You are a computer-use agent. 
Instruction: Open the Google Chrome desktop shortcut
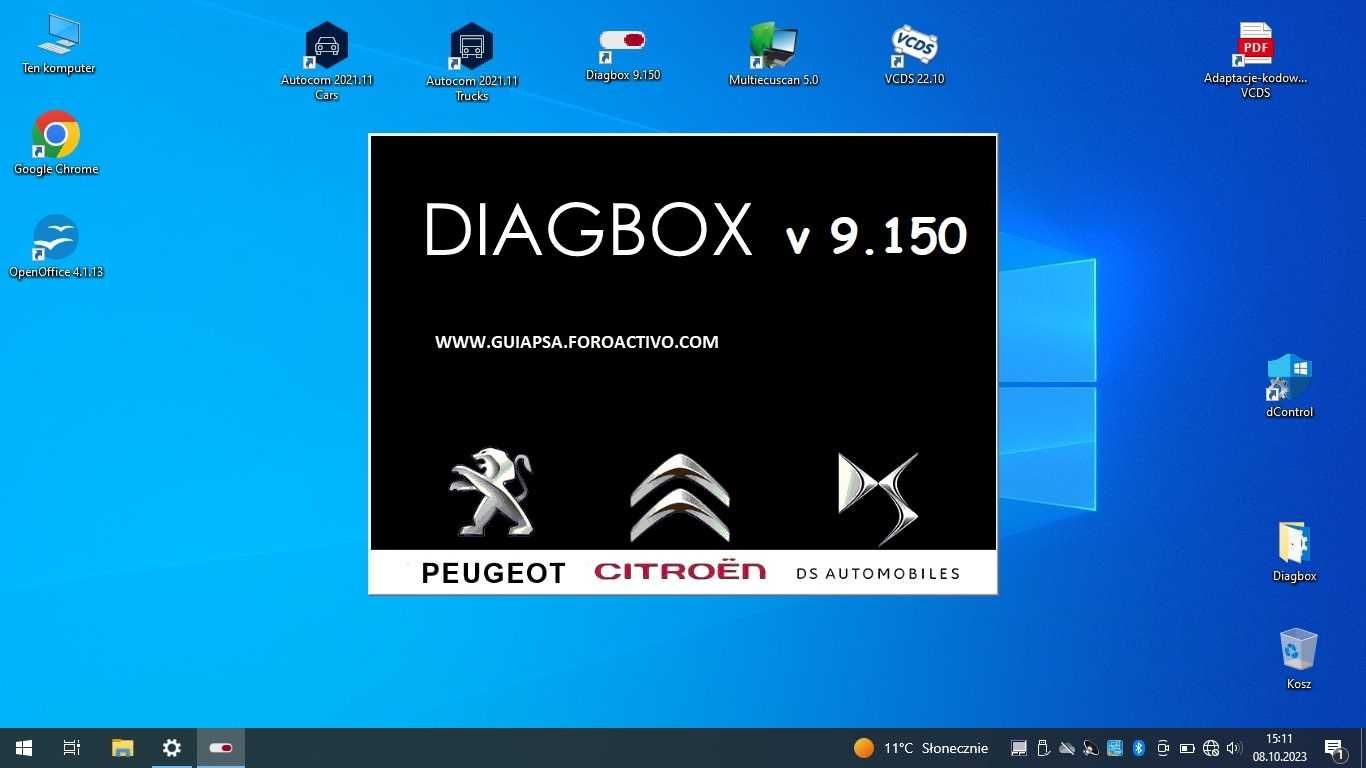pos(56,143)
